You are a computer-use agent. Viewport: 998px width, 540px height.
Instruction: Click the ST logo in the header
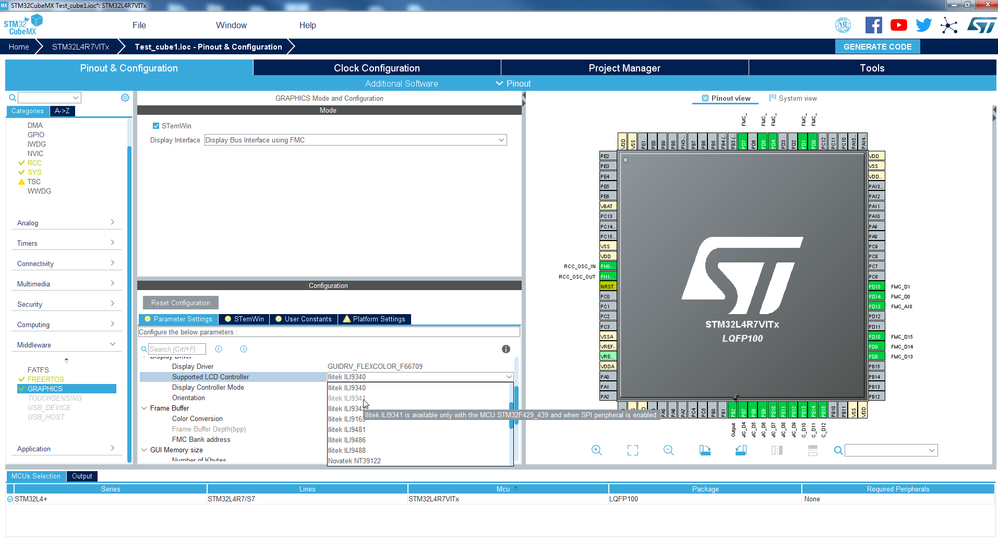click(981, 25)
